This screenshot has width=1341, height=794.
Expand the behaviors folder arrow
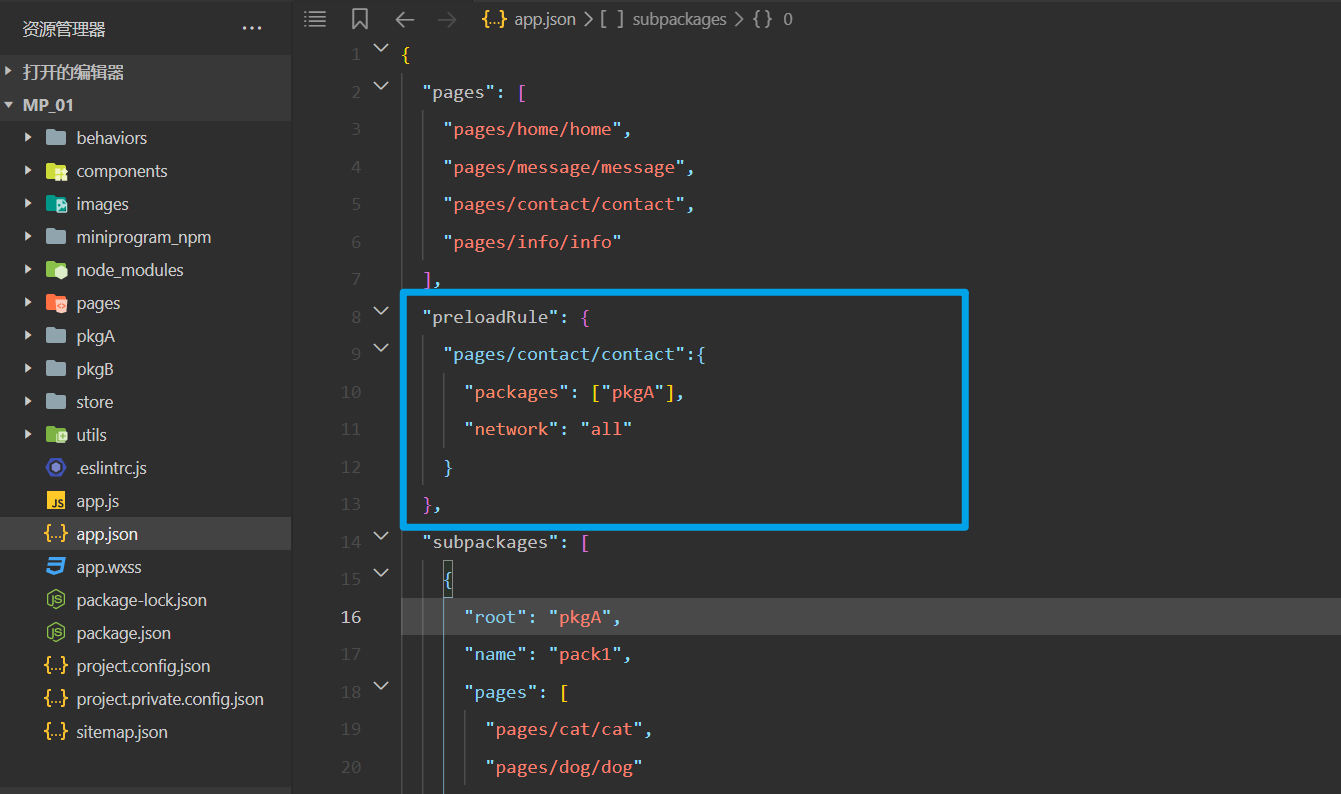29,138
